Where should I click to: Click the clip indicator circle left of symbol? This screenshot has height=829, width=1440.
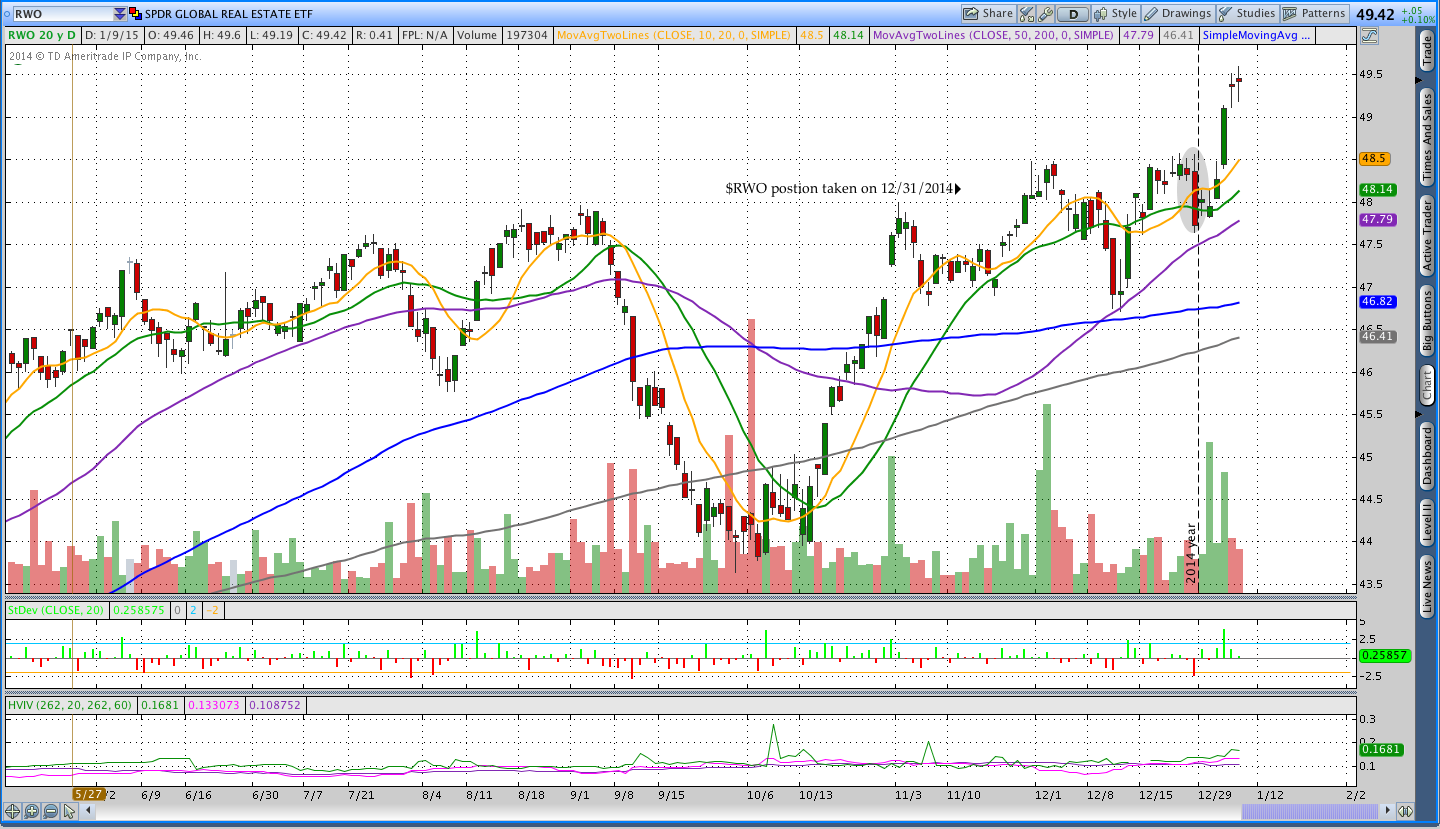[5, 14]
